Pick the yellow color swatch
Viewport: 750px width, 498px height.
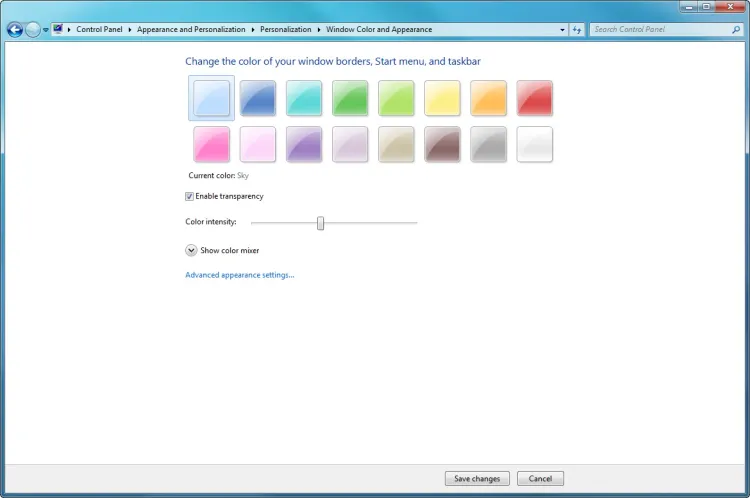point(442,98)
